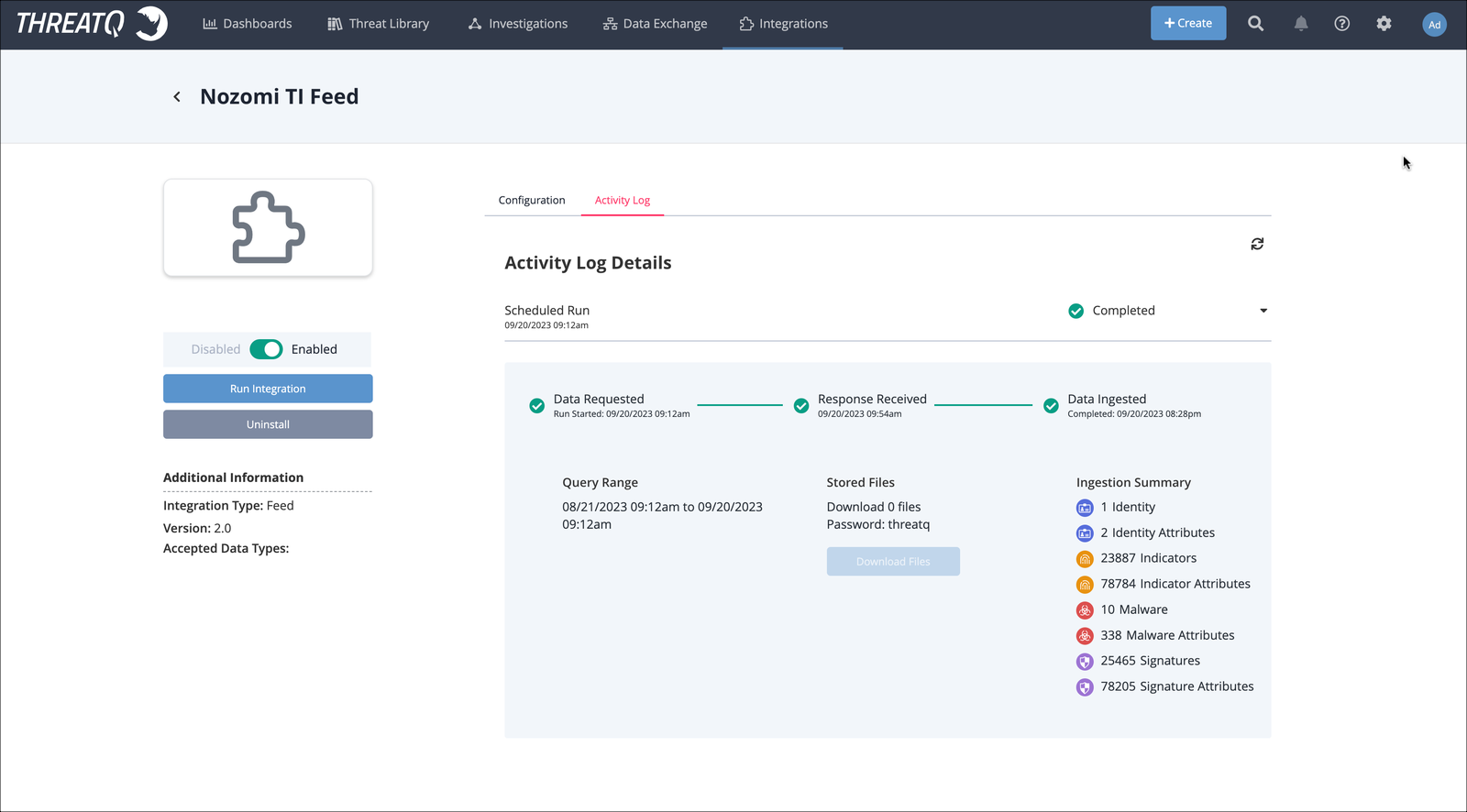Click Run Integration button
1467x812 pixels.
coord(268,389)
